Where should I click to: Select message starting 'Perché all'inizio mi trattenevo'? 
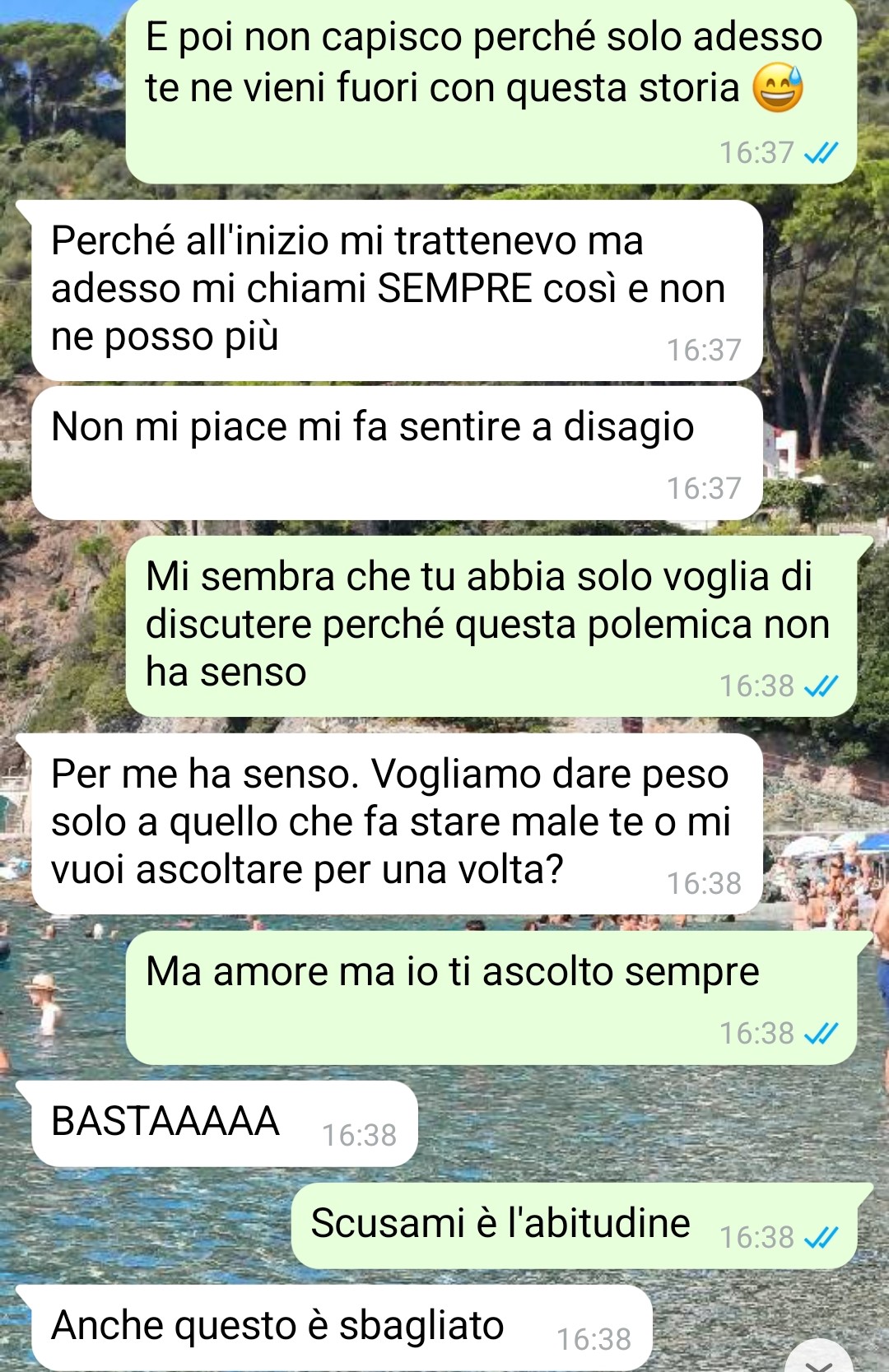[x=397, y=291]
